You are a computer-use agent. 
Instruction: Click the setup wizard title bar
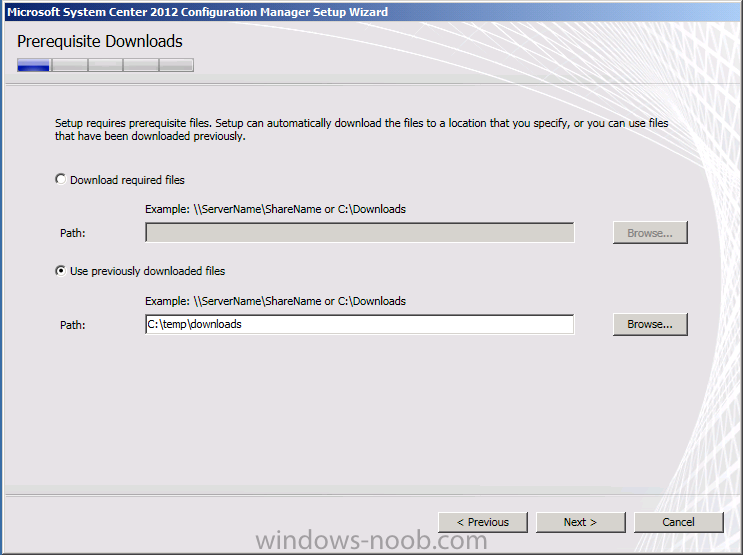(x=372, y=12)
